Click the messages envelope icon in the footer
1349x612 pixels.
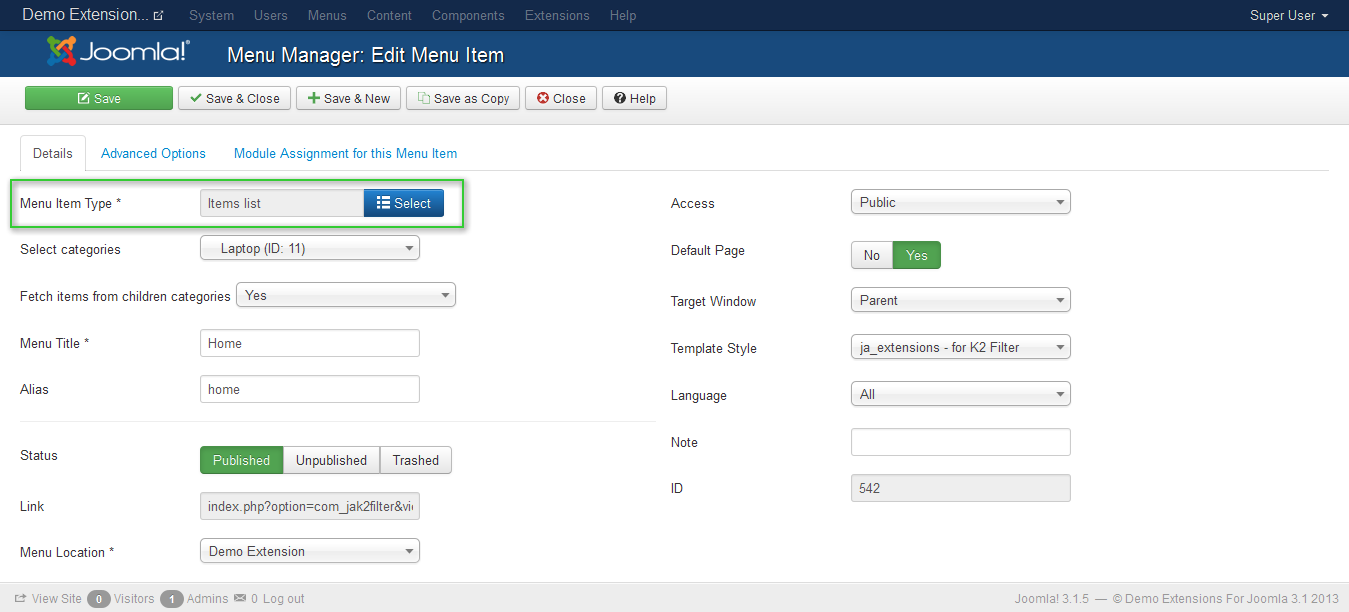(240, 599)
